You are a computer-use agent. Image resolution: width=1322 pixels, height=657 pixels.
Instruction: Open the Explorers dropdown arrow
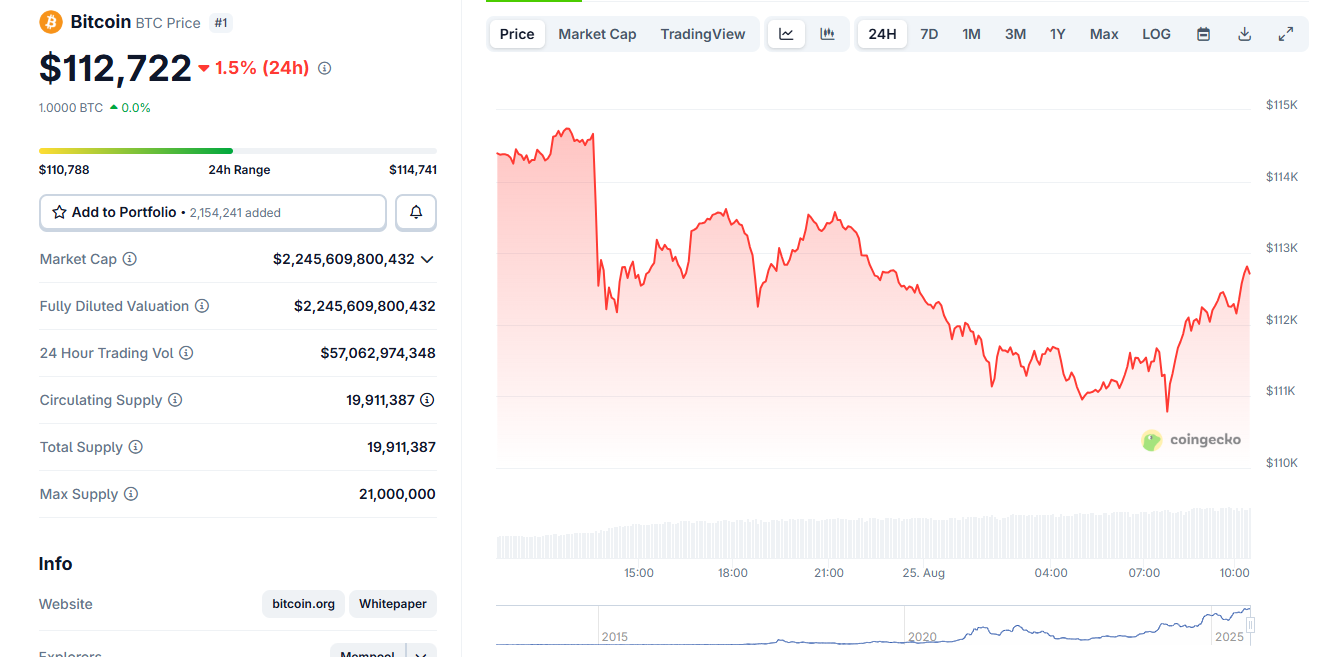[x=421, y=654]
